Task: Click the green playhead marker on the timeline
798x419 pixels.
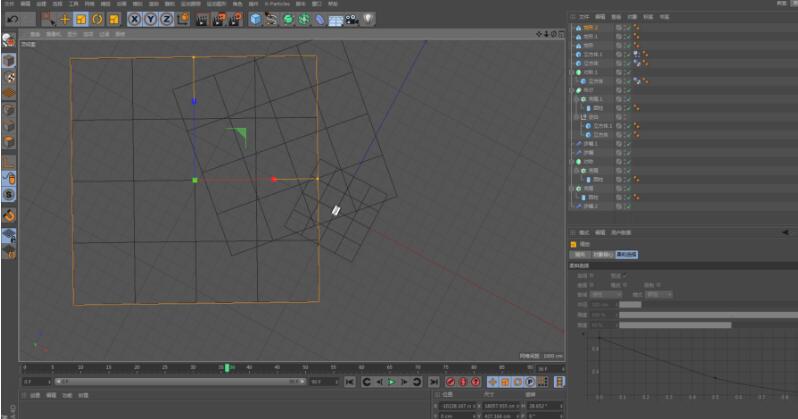Action: point(229,367)
